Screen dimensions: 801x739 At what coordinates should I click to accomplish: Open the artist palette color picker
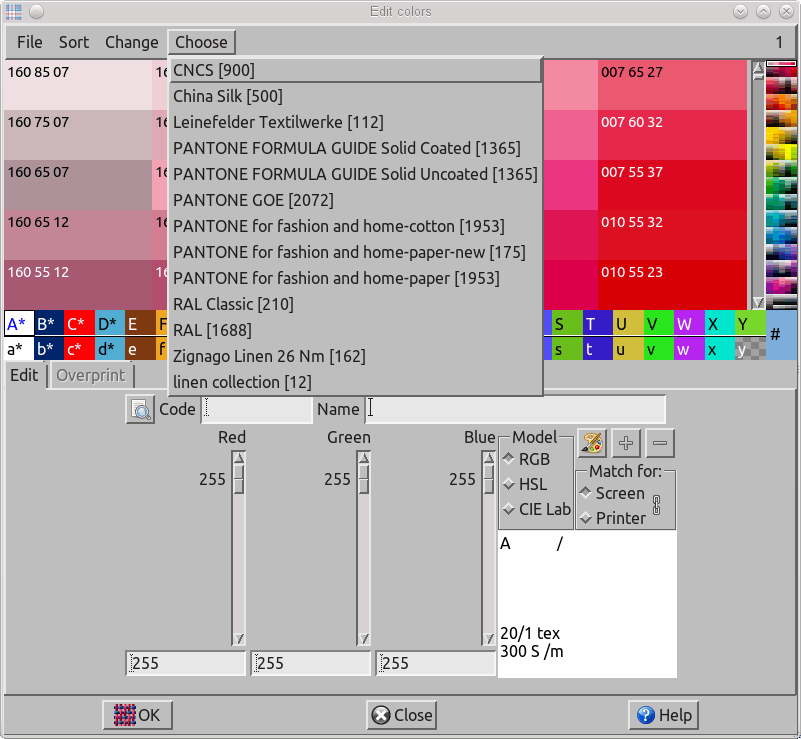point(592,443)
